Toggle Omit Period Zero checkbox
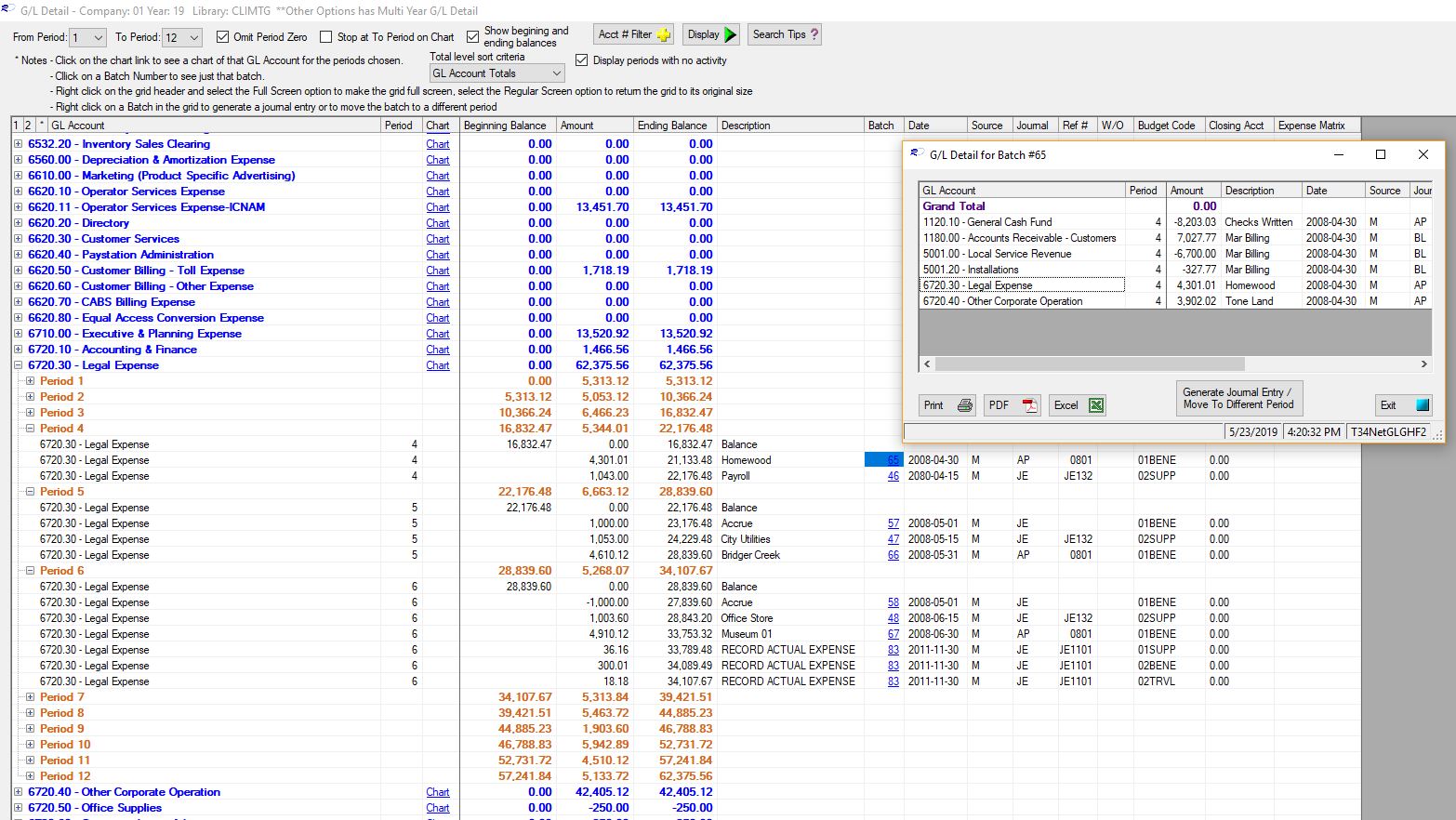This screenshot has height=820, width=1456. [222, 37]
